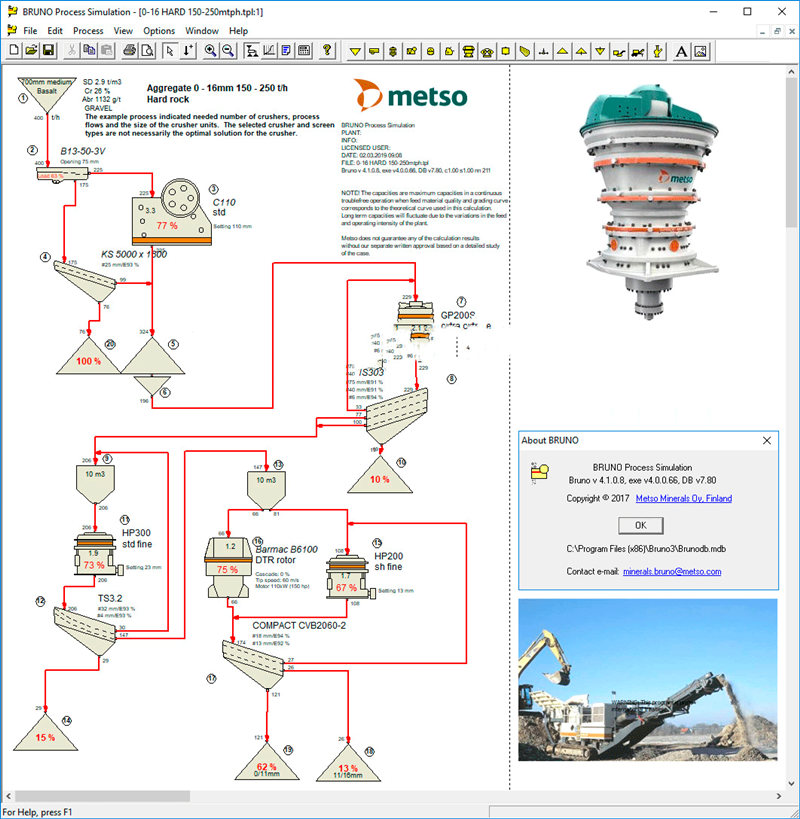This screenshot has width=800, height=819.
Task: Select the connection arrow-plus tool
Action: pyautogui.click(x=188, y=51)
